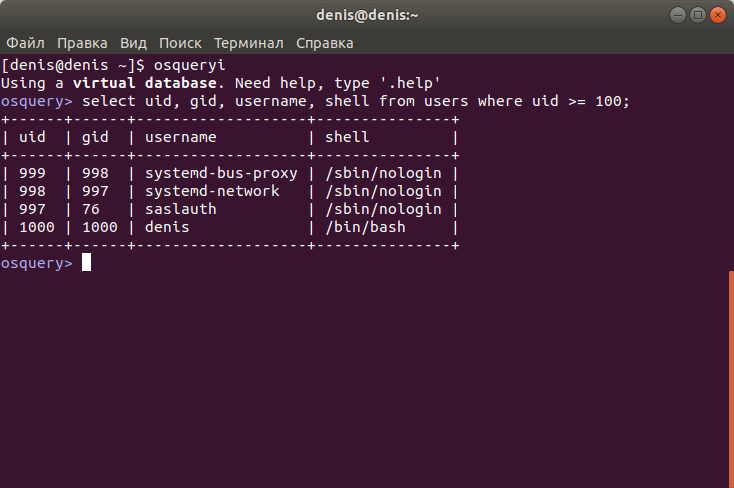The width and height of the screenshot is (734, 488).
Task: Minimize the terminal window
Action: [x=677, y=15]
